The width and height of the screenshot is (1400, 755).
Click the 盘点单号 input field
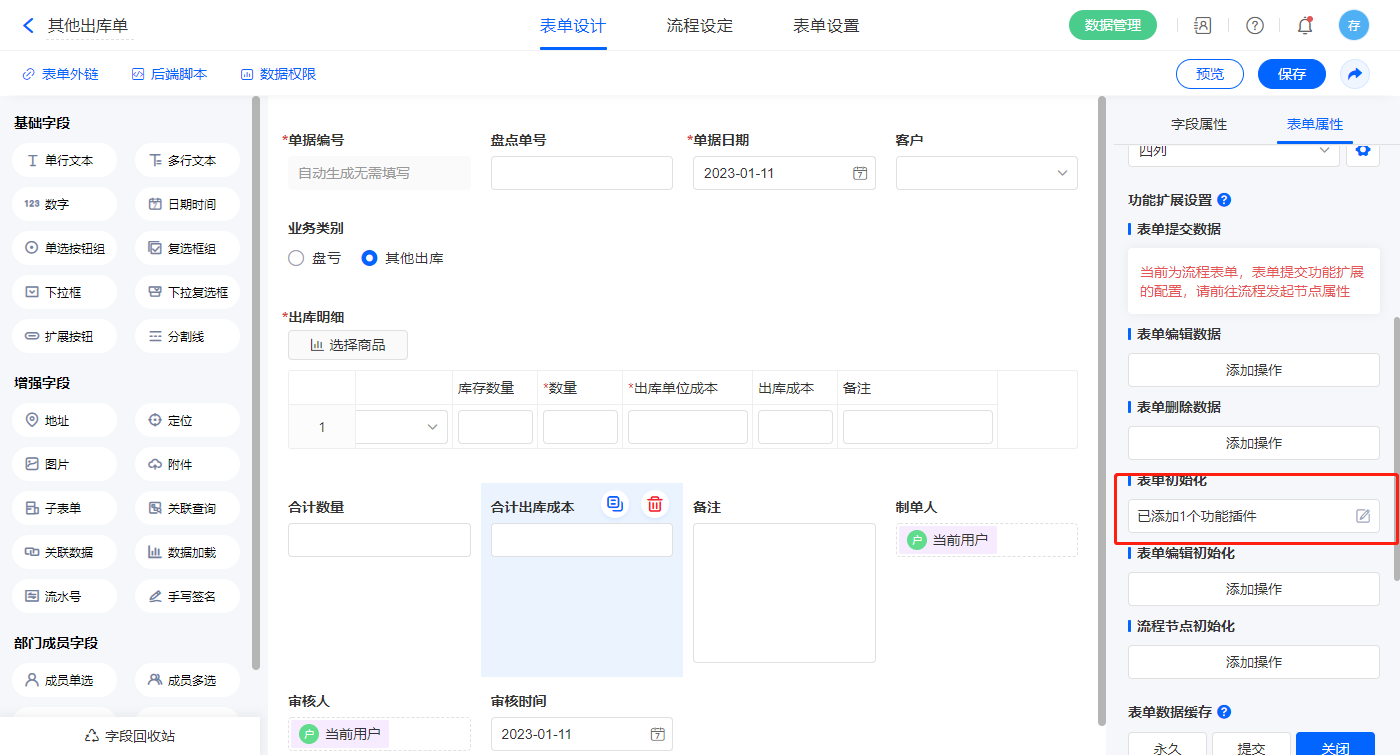[x=581, y=173]
